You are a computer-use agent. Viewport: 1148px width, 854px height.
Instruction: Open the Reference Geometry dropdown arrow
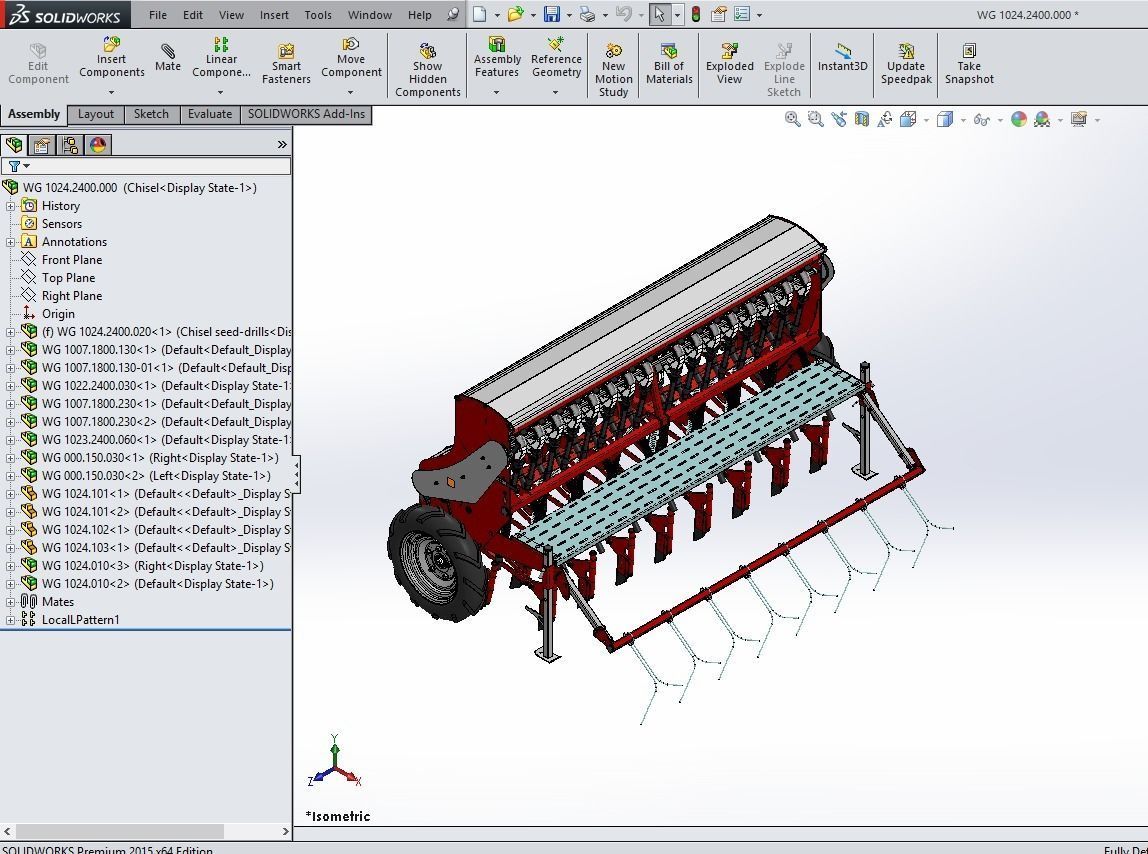point(556,92)
